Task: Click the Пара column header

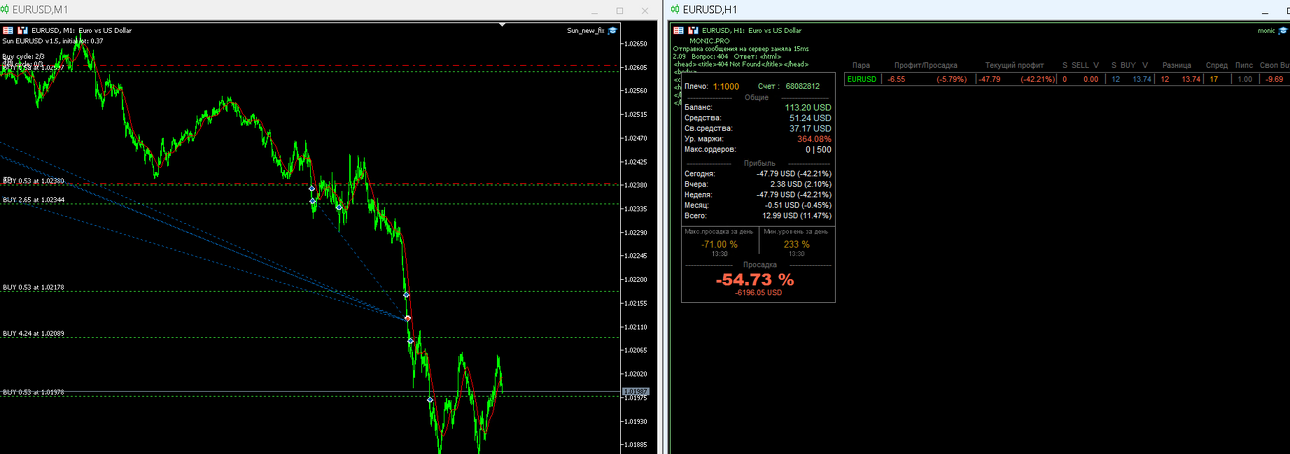Action: [860, 65]
